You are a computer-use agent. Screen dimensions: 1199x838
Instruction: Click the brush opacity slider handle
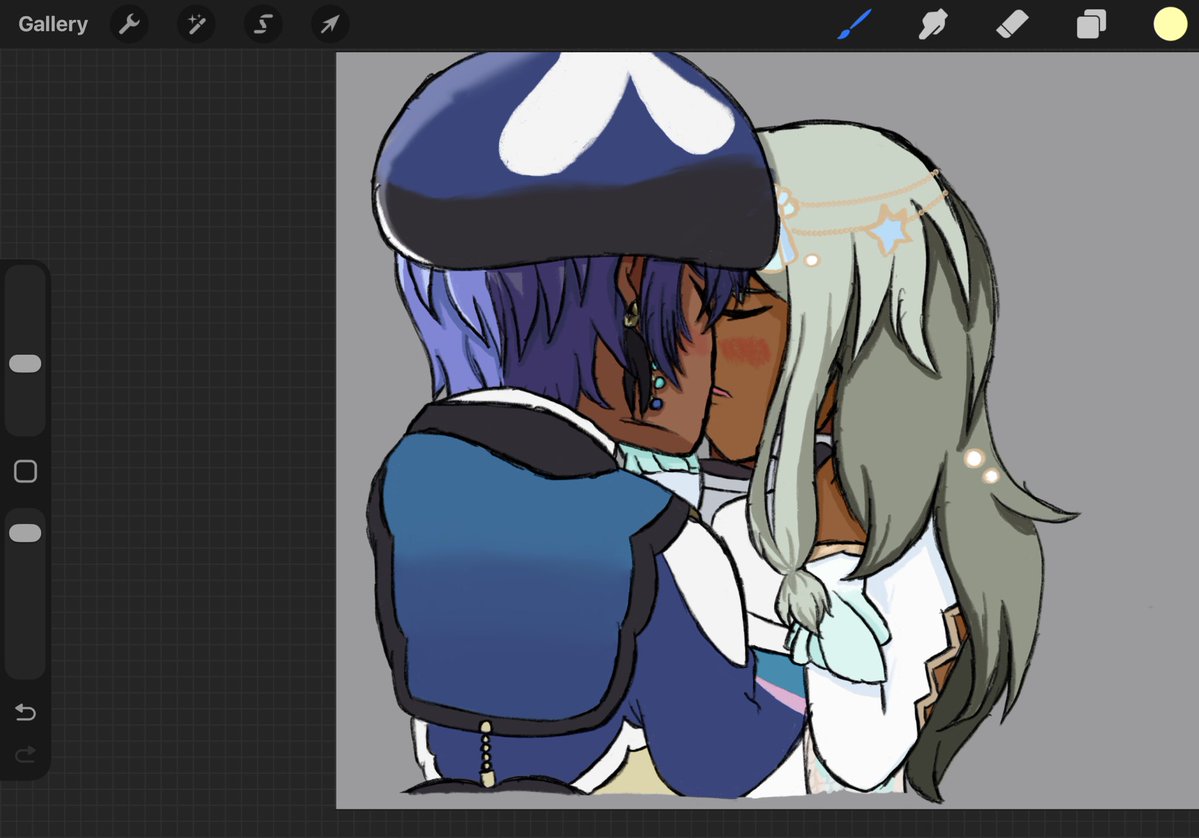pos(25,533)
